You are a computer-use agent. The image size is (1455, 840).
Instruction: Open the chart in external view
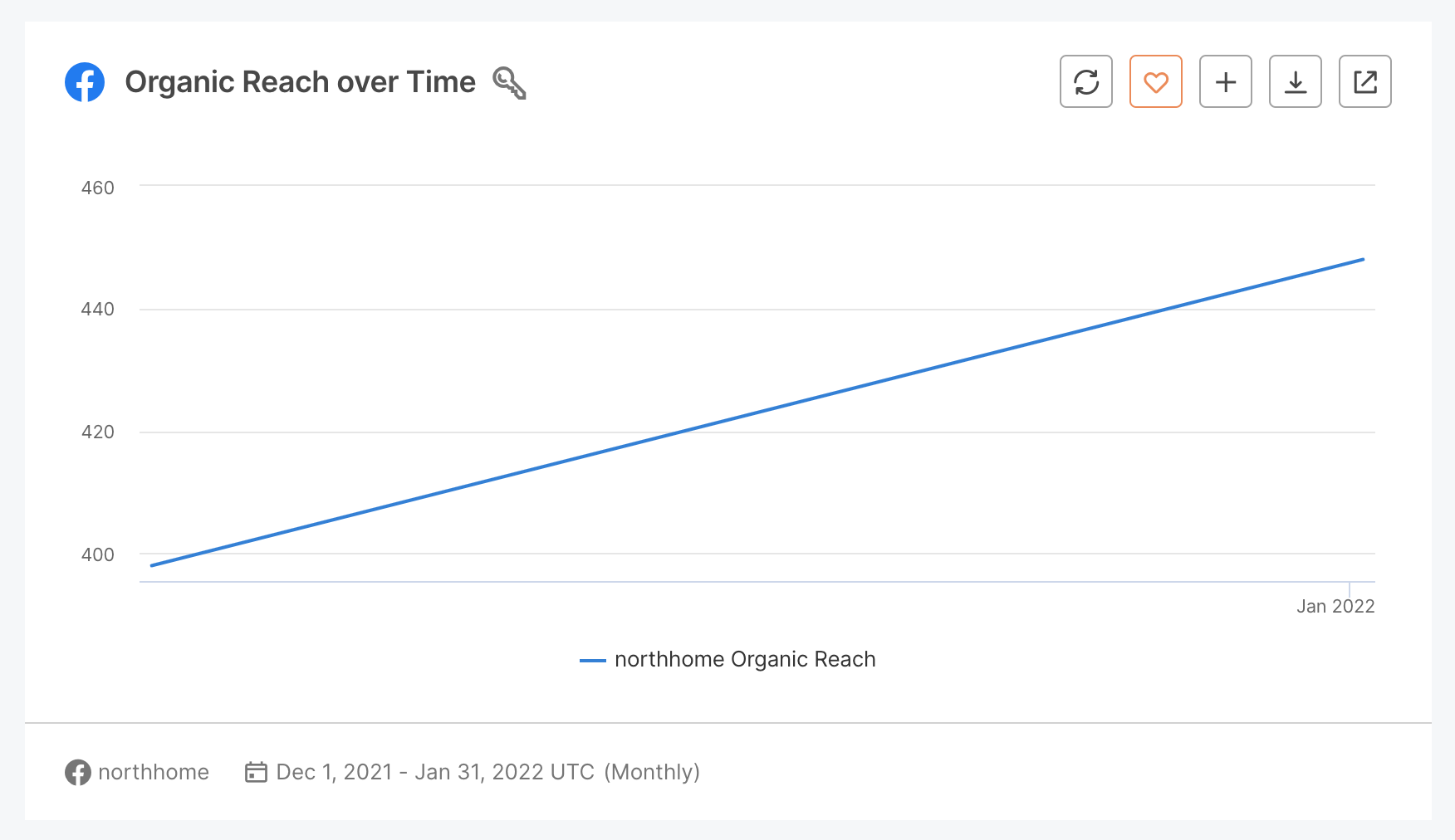click(x=1364, y=81)
